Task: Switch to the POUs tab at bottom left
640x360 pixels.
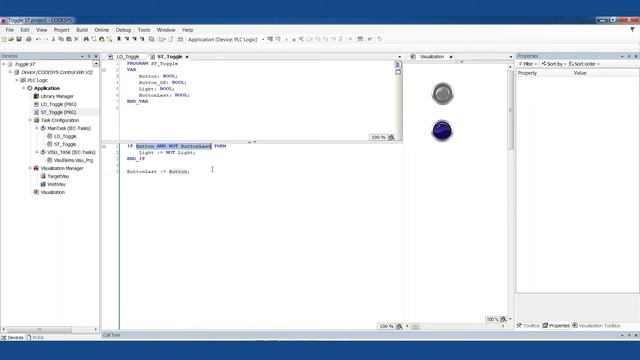Action: (x=36, y=338)
